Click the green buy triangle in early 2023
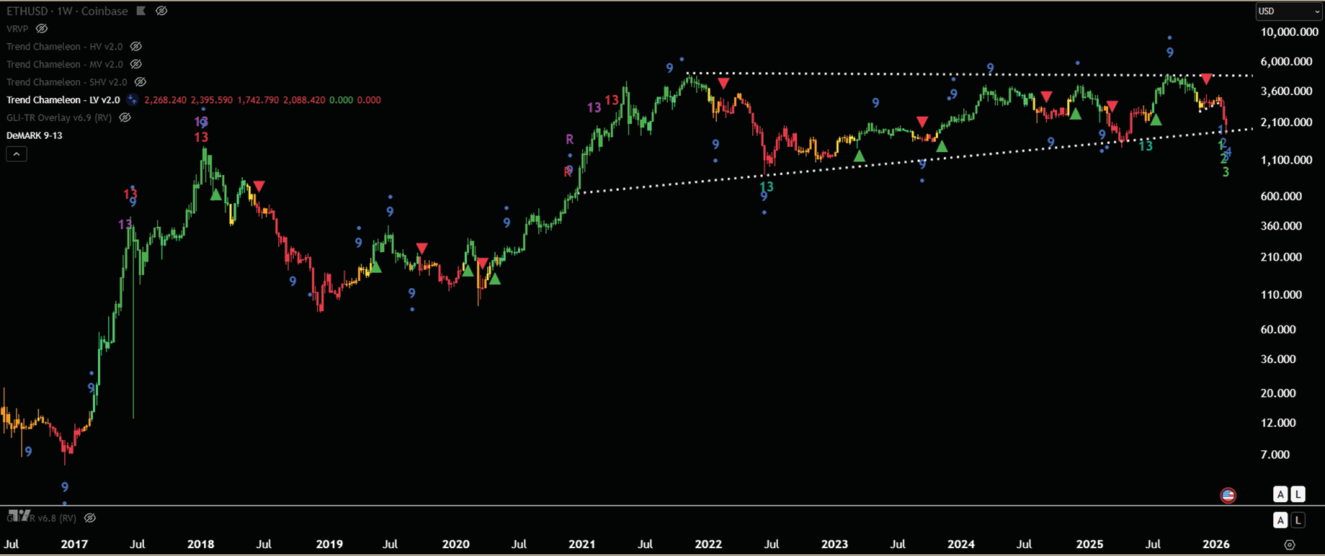The height and width of the screenshot is (556, 1325). 859,155
